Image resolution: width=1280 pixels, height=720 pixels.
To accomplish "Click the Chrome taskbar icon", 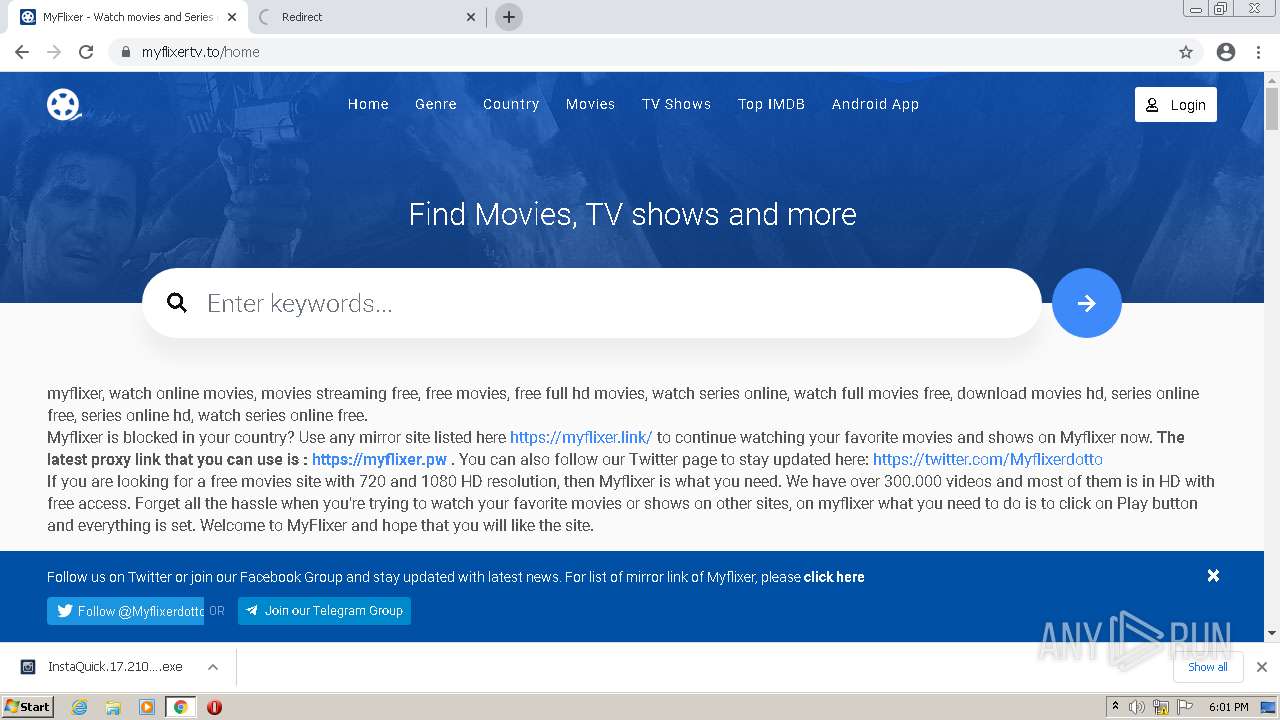I will click(180, 707).
